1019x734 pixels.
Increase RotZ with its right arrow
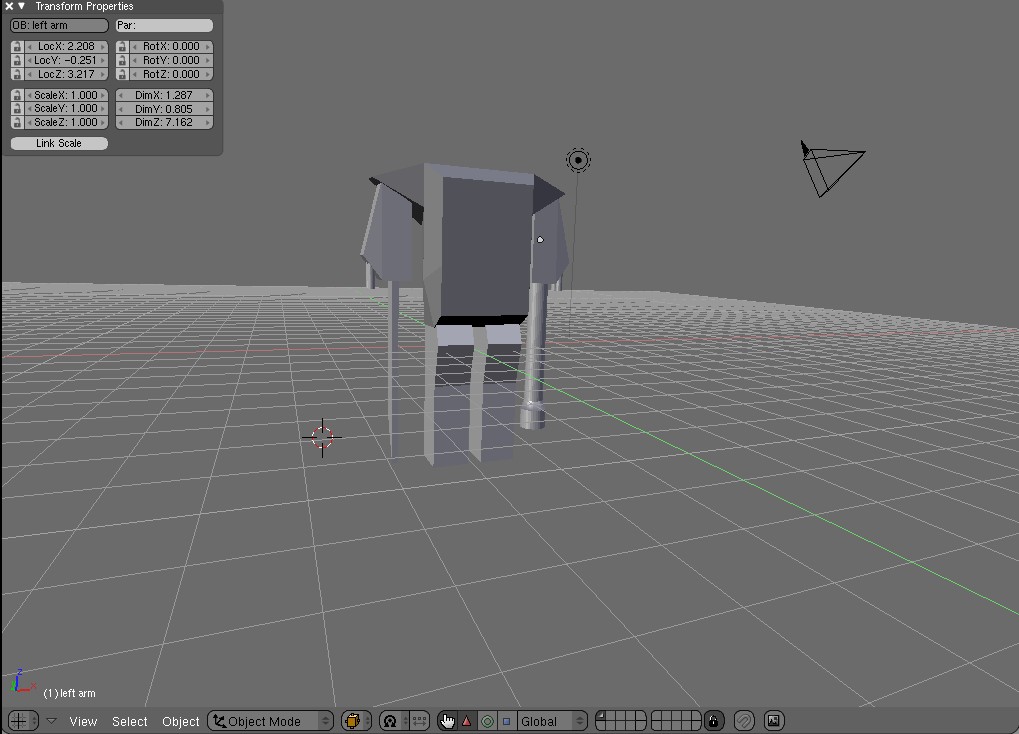coord(208,74)
